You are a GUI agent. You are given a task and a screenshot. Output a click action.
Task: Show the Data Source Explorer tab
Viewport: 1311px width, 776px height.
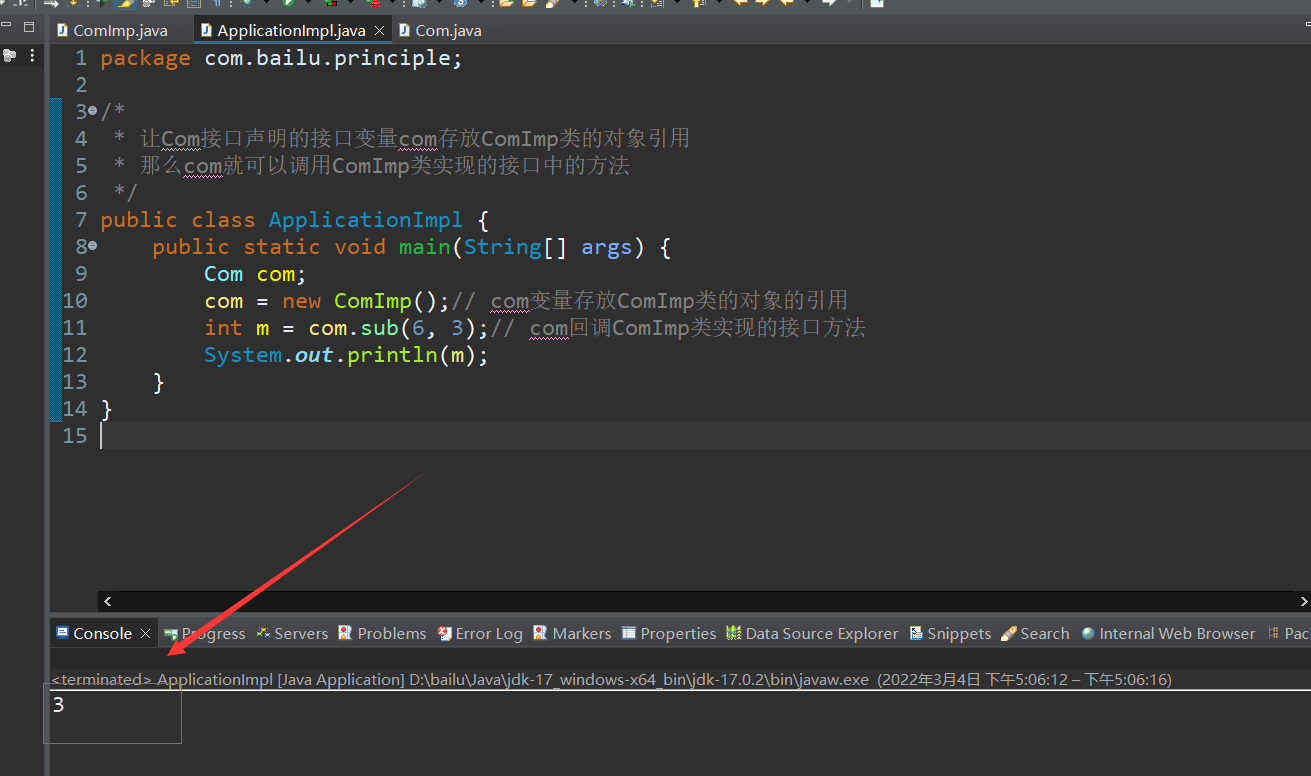(x=812, y=633)
